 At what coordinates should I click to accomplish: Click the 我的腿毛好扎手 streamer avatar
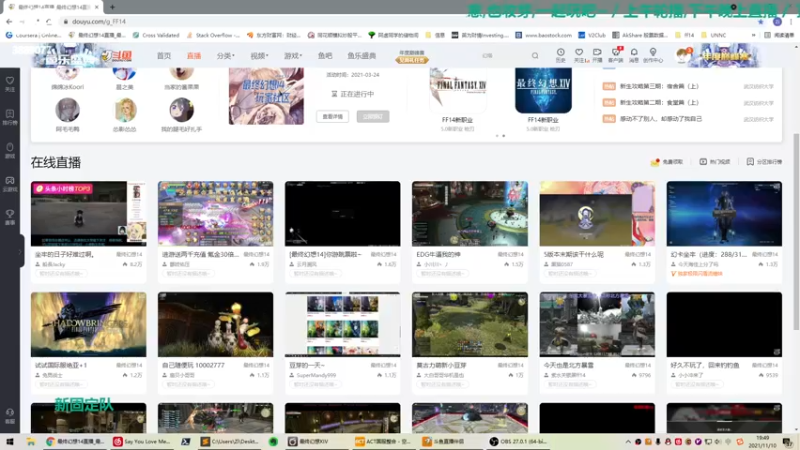click(x=182, y=110)
